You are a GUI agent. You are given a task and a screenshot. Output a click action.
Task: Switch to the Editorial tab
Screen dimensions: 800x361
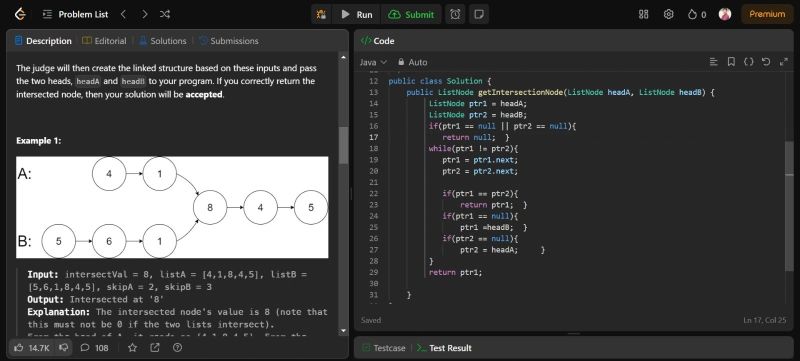[x=104, y=41]
